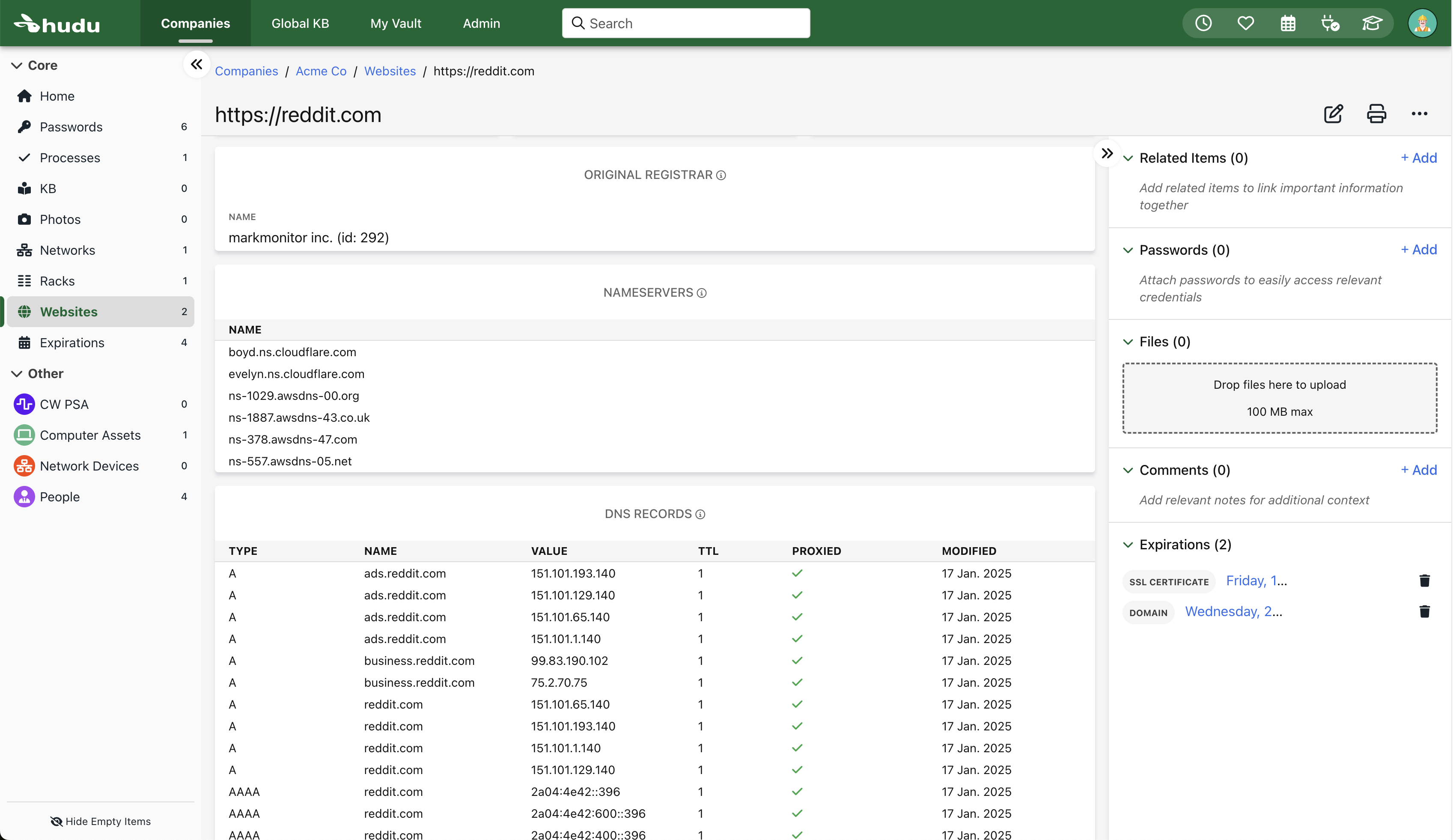Collapse the Core sidebar section
Viewport: 1453px width, 840px height.
click(x=17, y=65)
